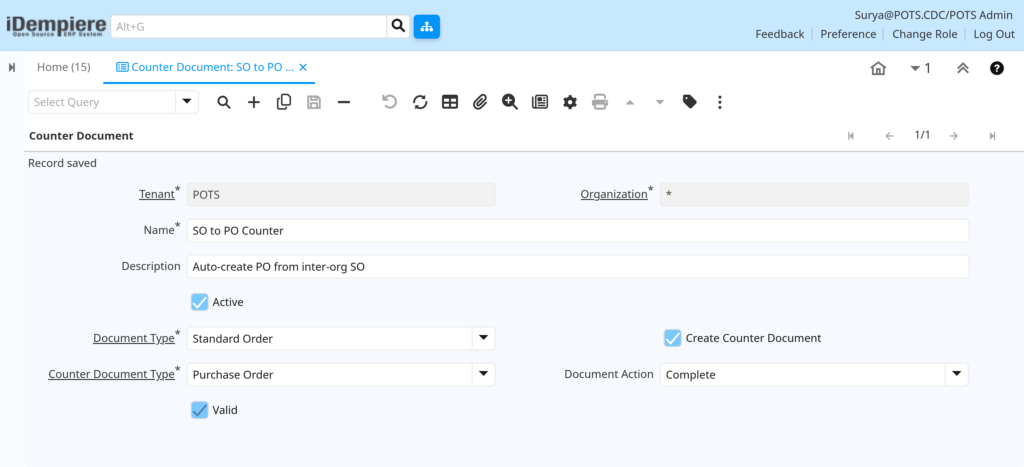Click the 'Record saved' status message
This screenshot has width=1024, height=467.
pos(62,163)
